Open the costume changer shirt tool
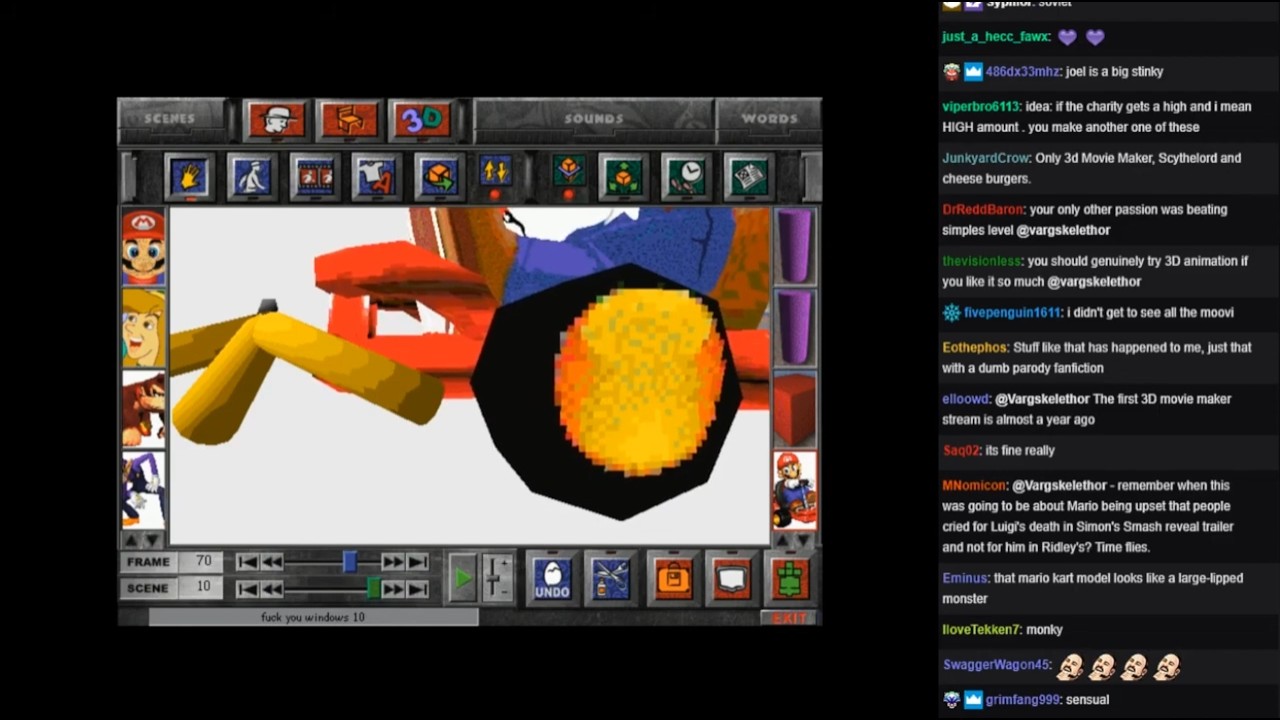The height and width of the screenshot is (720, 1280). coord(376,177)
